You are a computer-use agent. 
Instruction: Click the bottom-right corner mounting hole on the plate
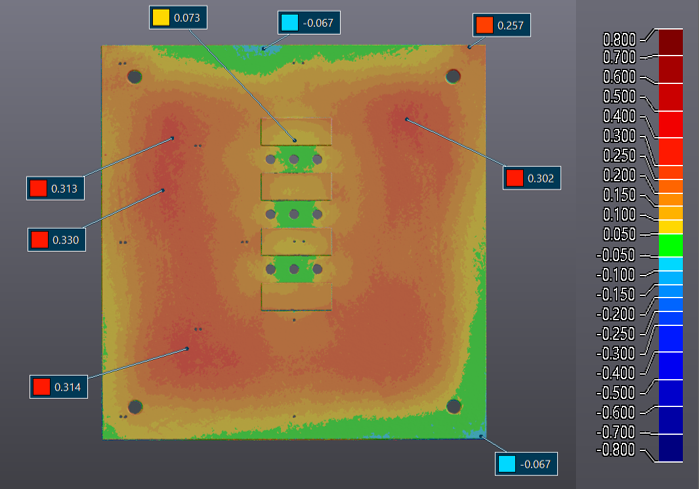454,406
